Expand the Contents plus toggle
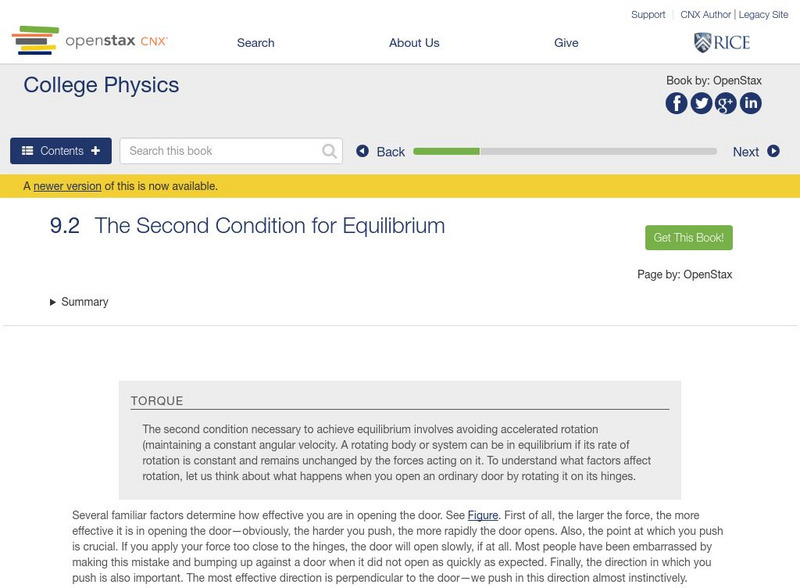800x588 pixels. pos(94,150)
